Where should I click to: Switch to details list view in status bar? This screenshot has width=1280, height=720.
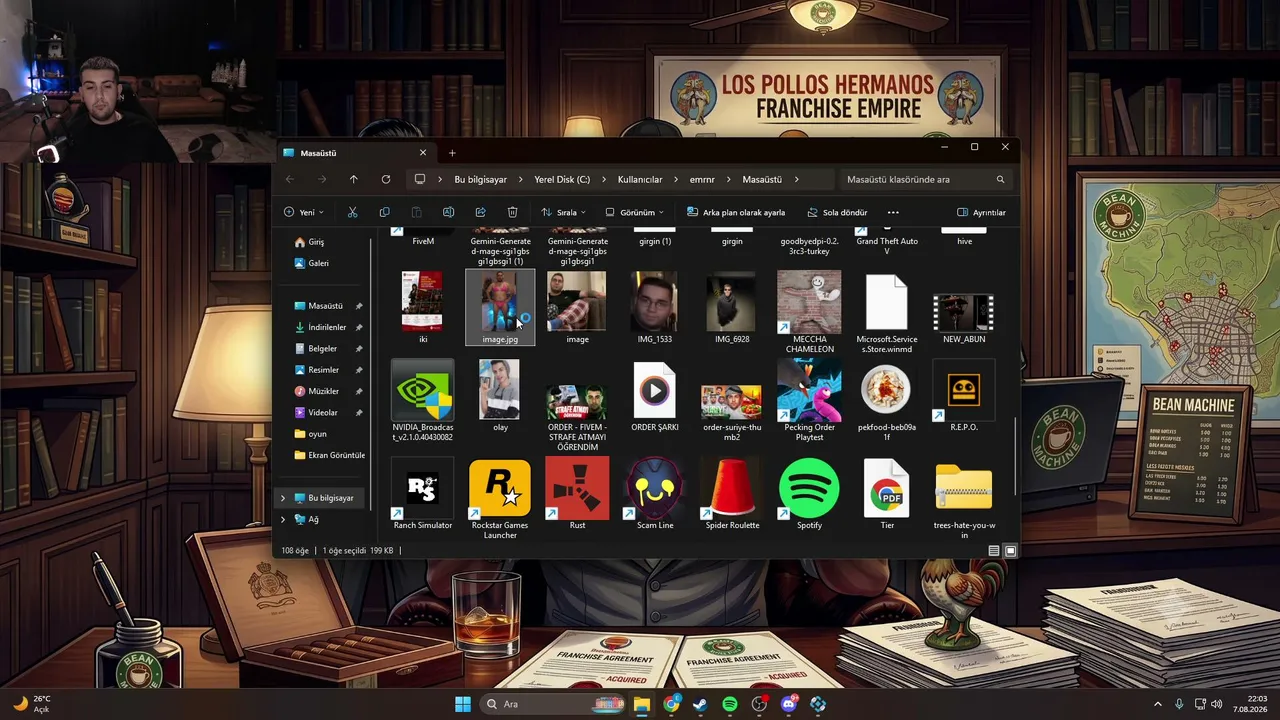(x=993, y=550)
